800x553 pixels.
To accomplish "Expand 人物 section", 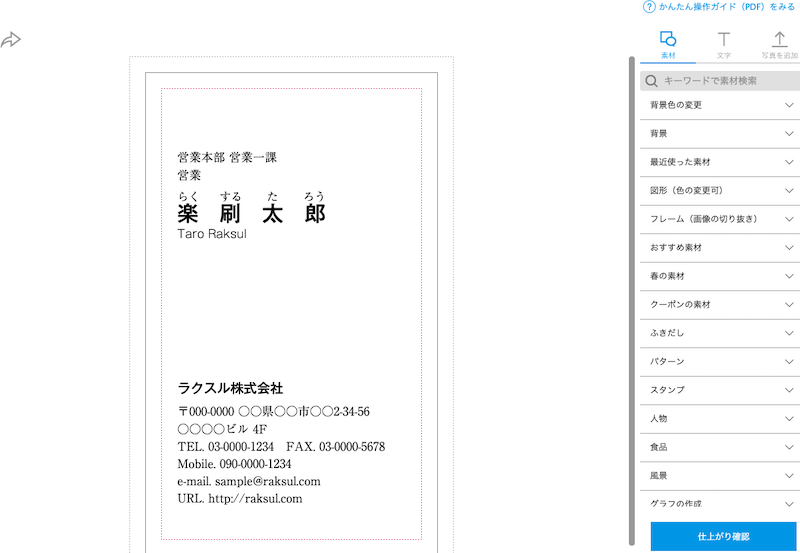I will point(720,419).
